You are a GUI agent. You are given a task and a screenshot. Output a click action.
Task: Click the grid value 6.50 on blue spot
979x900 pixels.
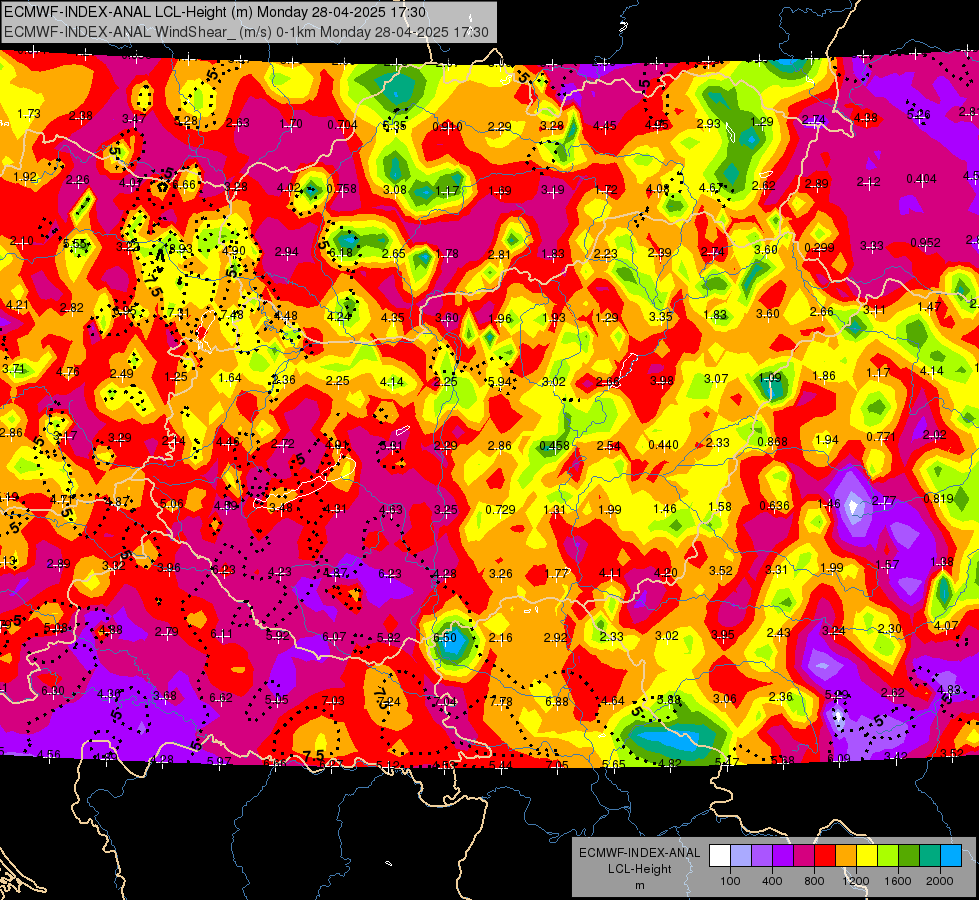(x=445, y=638)
